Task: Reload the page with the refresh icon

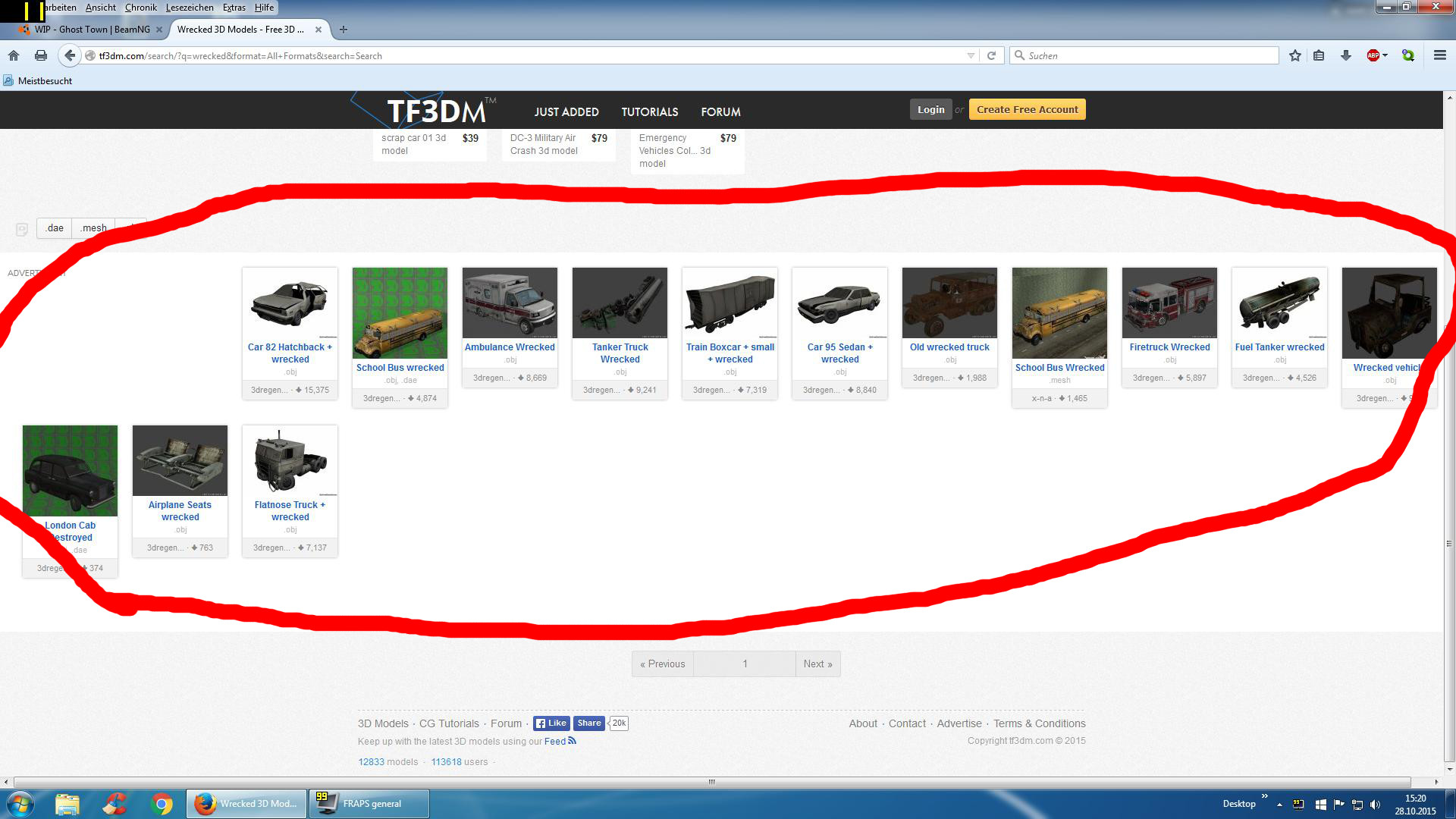Action: pyautogui.click(x=991, y=55)
